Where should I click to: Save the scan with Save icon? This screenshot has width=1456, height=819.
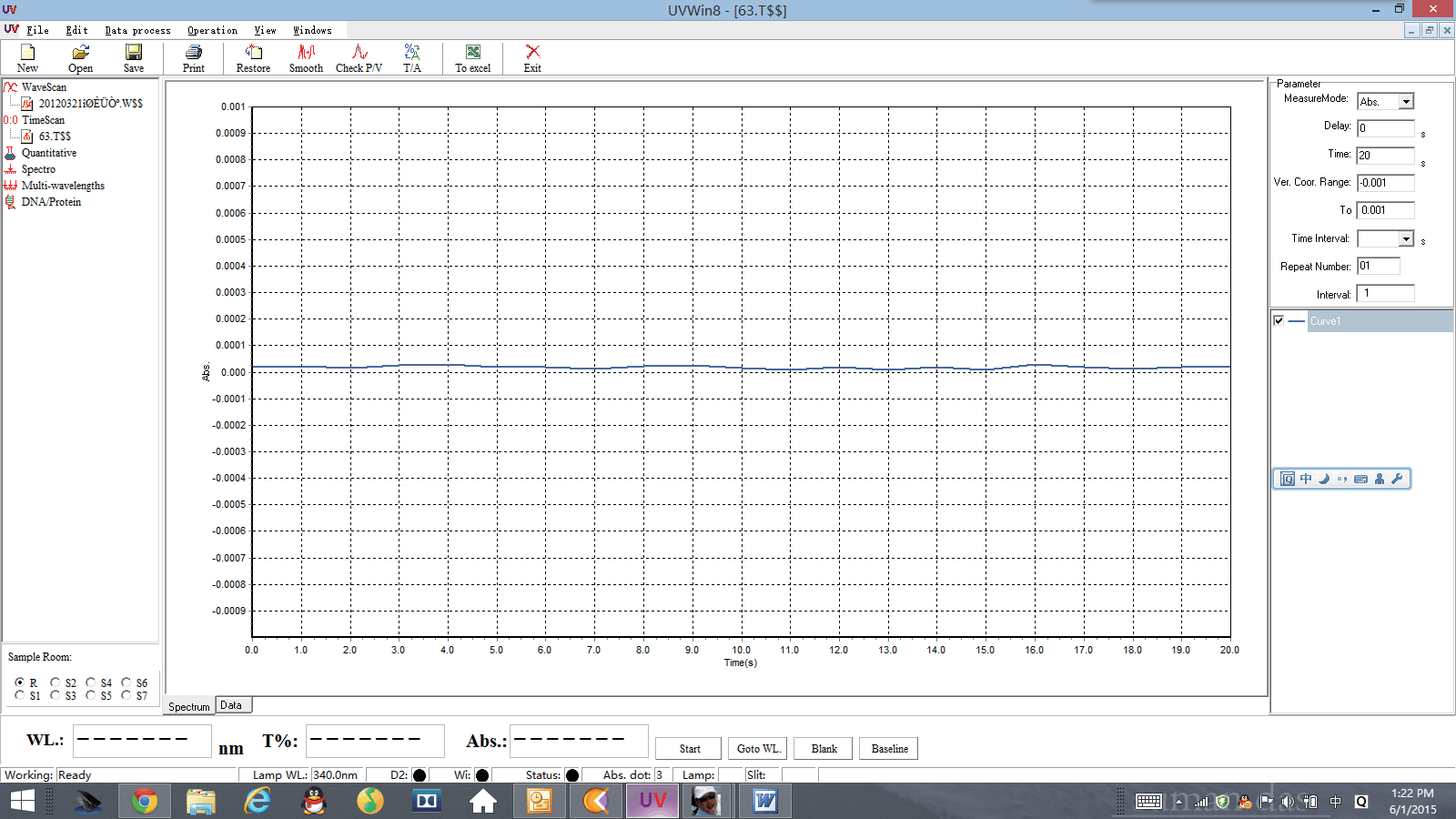click(x=134, y=58)
